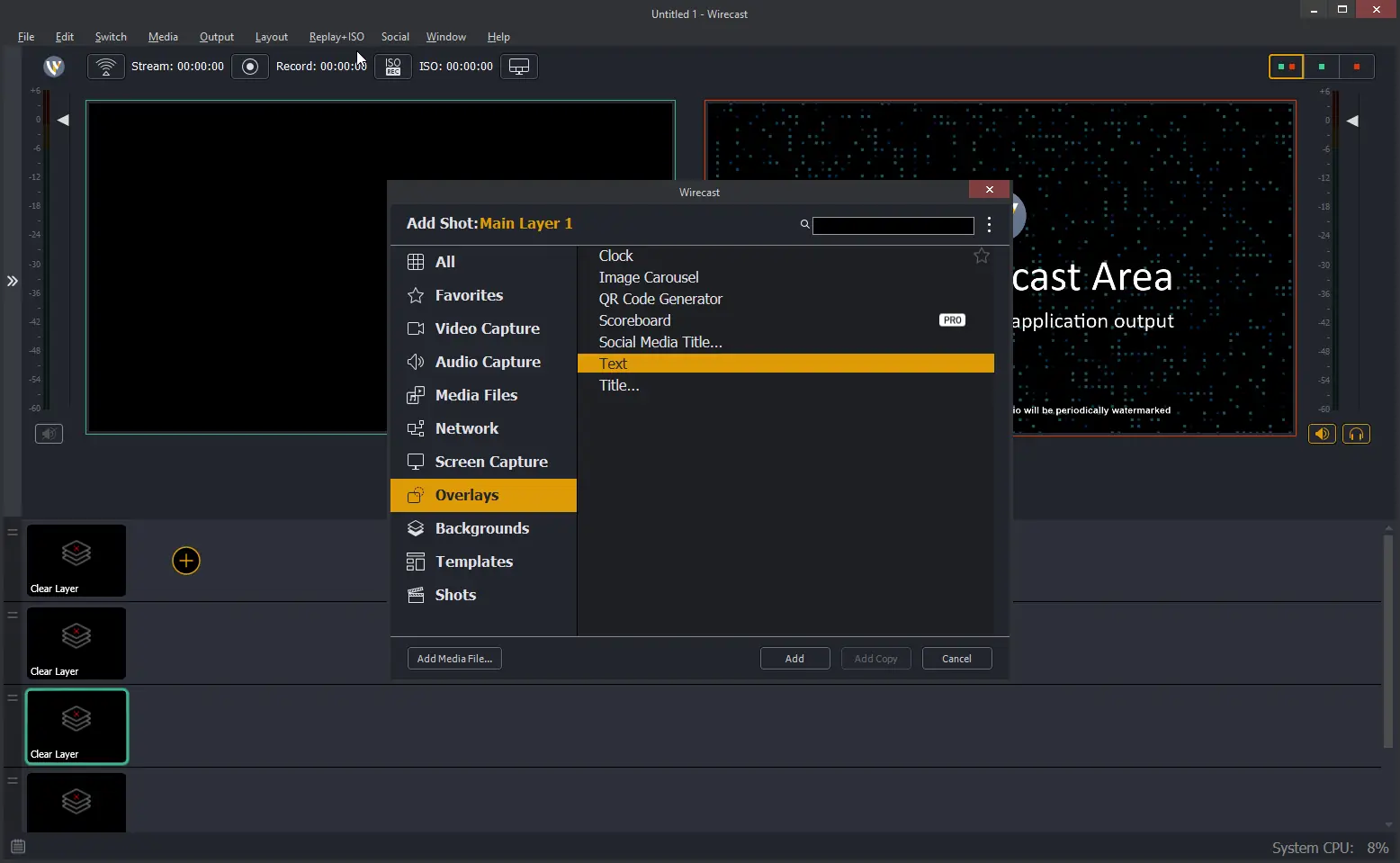Select the highlighted Text overlay item
1400x863 pixels.
coord(785,364)
